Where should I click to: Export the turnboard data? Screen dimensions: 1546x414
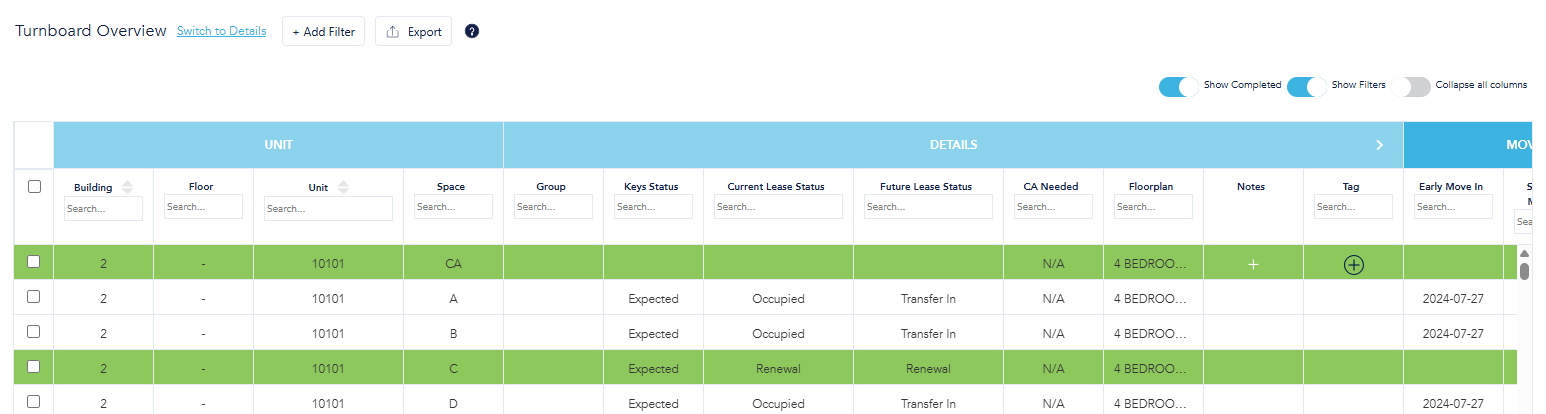point(413,32)
